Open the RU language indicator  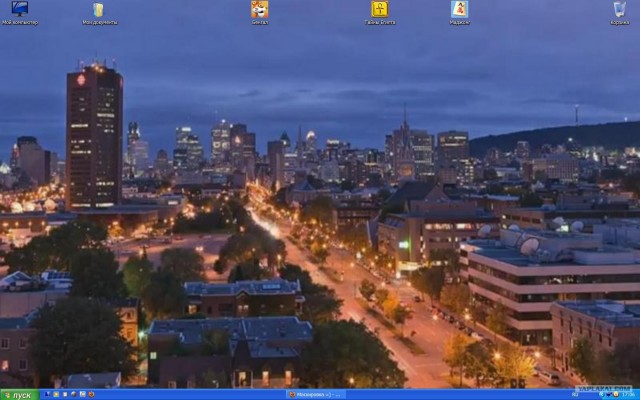(x=575, y=394)
